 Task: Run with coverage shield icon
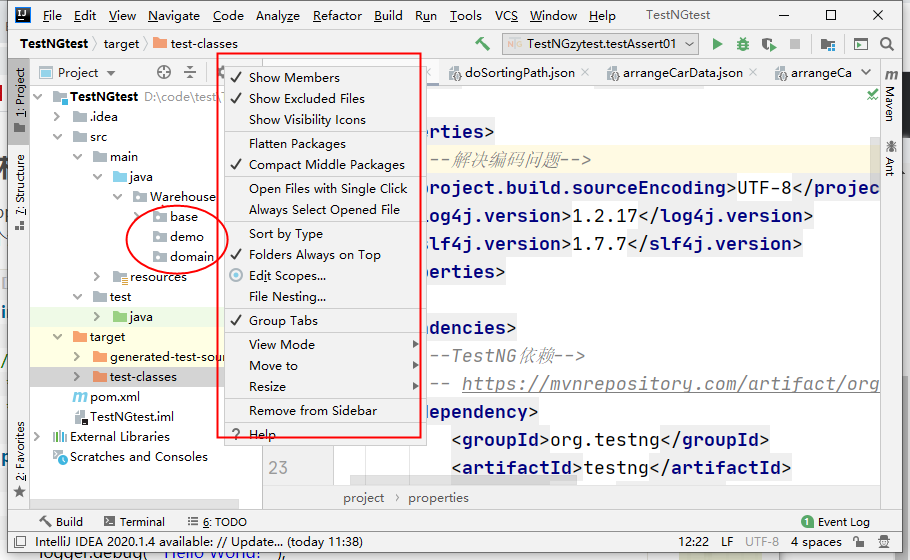click(x=769, y=44)
